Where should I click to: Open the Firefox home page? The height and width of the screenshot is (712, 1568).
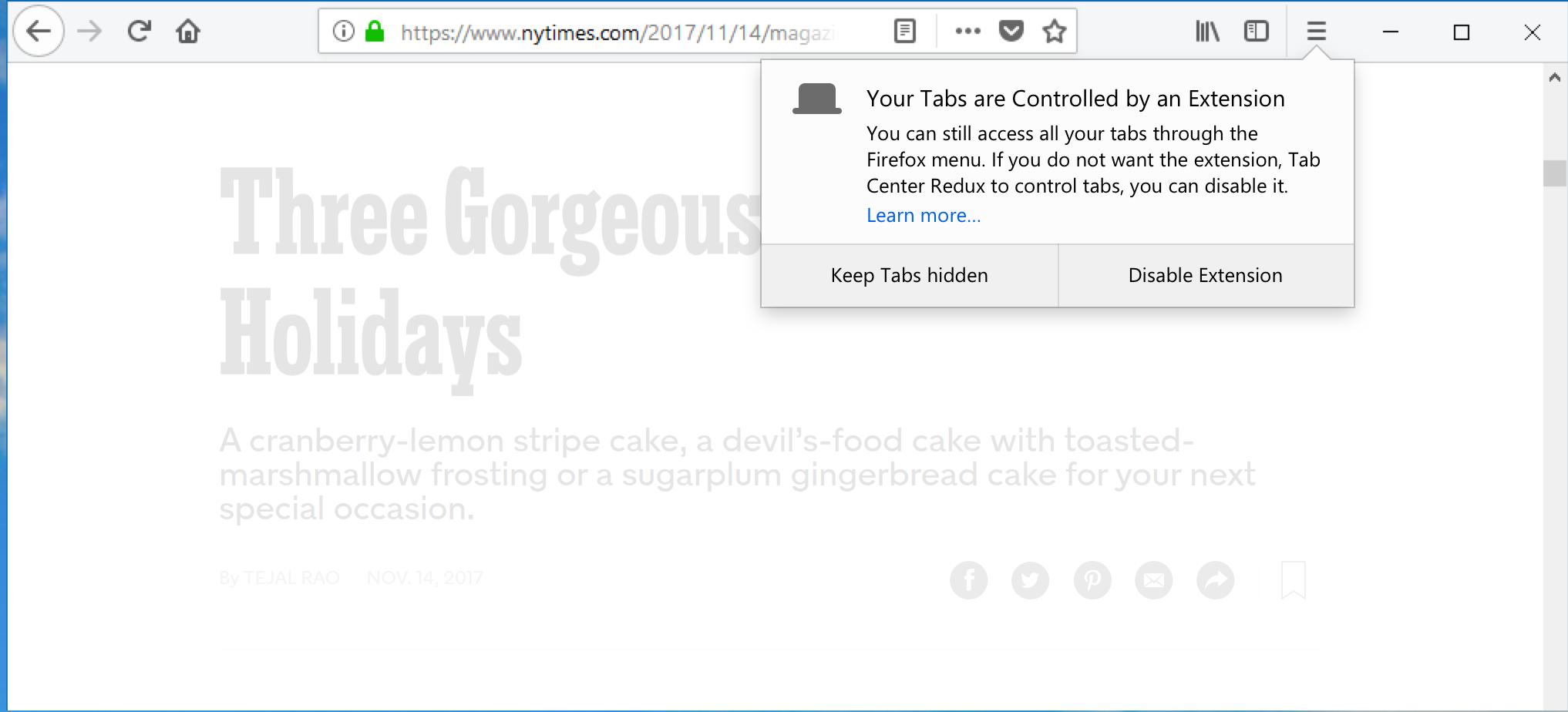[188, 32]
